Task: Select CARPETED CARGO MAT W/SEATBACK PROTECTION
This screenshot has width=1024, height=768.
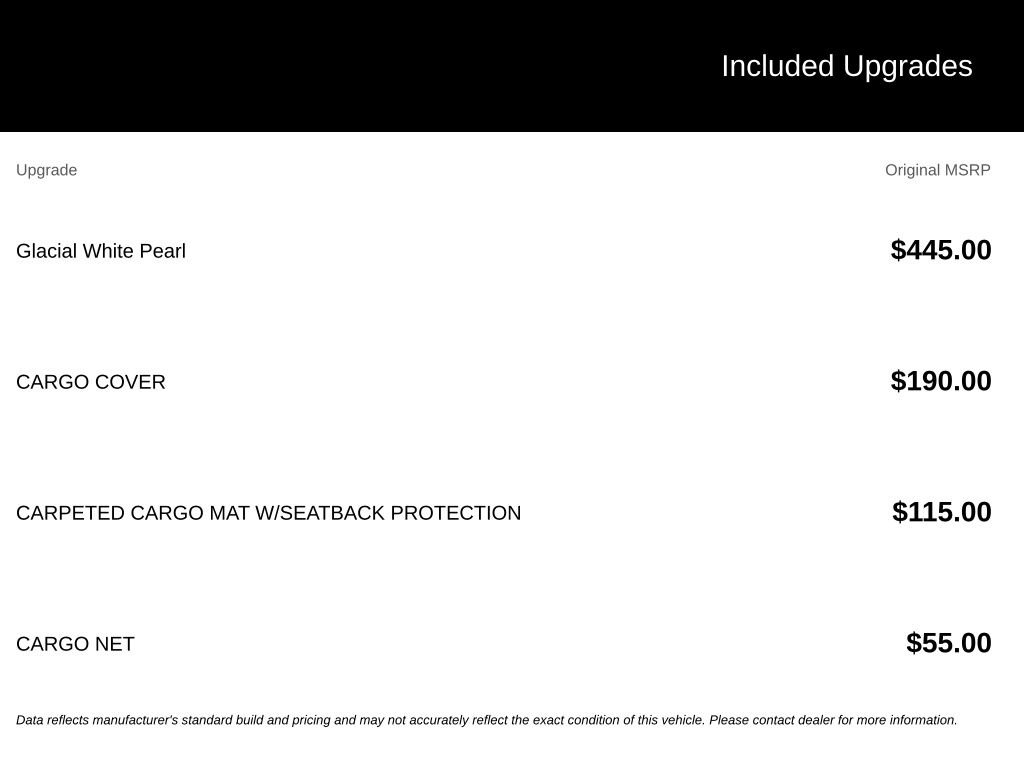Action: (x=268, y=513)
